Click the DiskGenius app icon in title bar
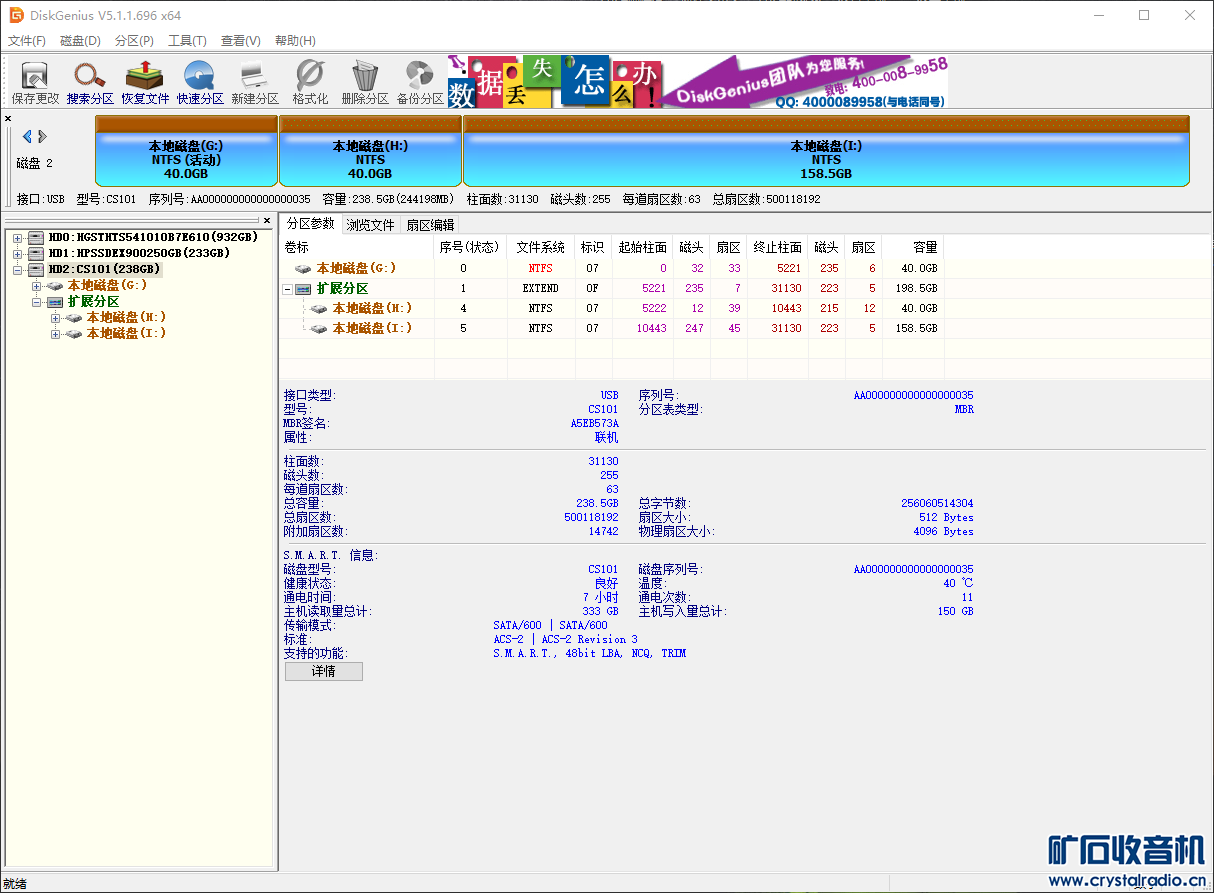This screenshot has width=1214, height=893. 17,15
